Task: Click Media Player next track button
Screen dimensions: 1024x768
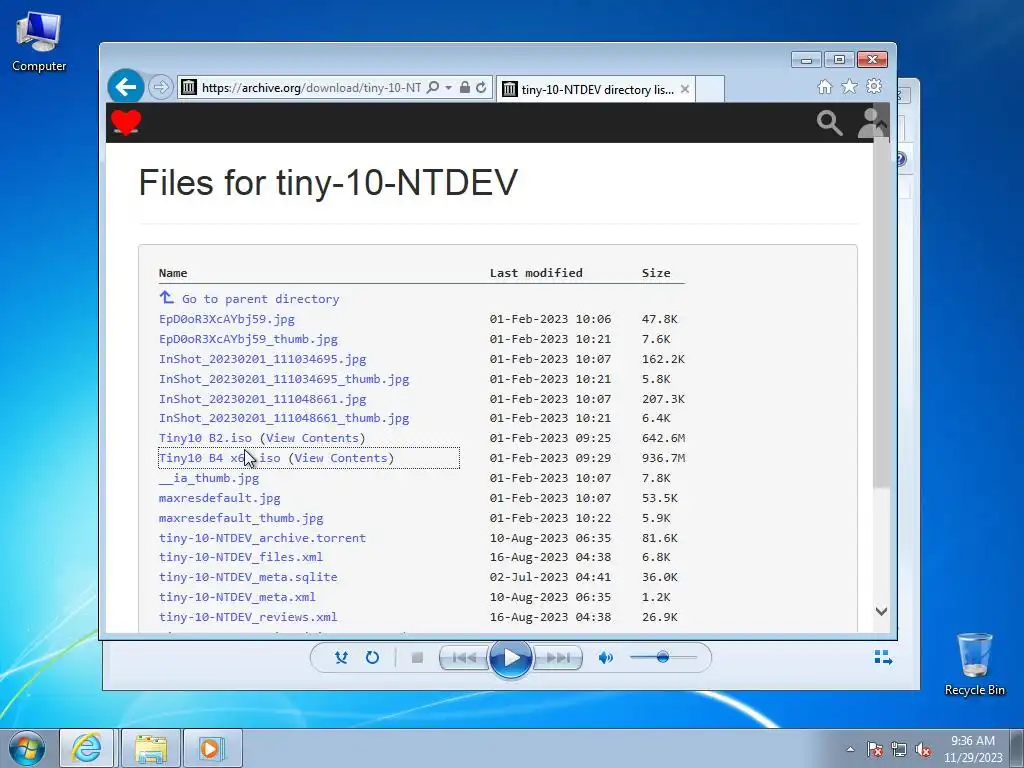Action: [558, 658]
